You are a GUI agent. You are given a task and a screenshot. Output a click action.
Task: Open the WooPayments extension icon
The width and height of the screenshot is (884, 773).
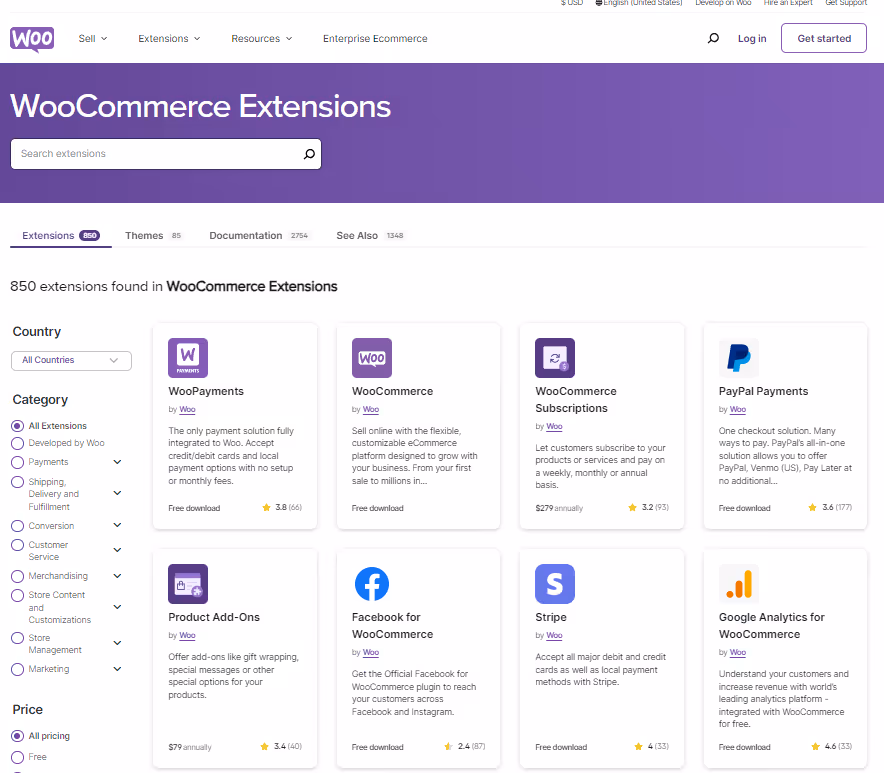(187, 357)
